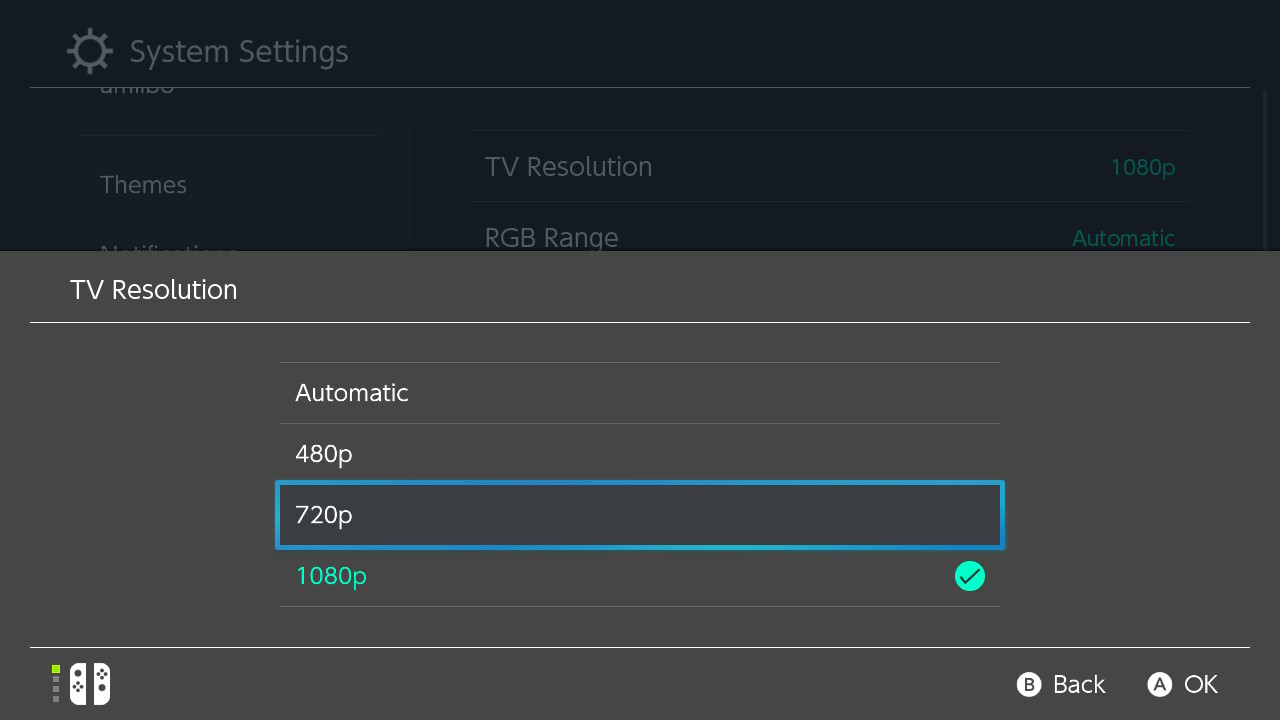Select the partially hidden Notifications sidebar item
1280x720 pixels.
(x=168, y=246)
